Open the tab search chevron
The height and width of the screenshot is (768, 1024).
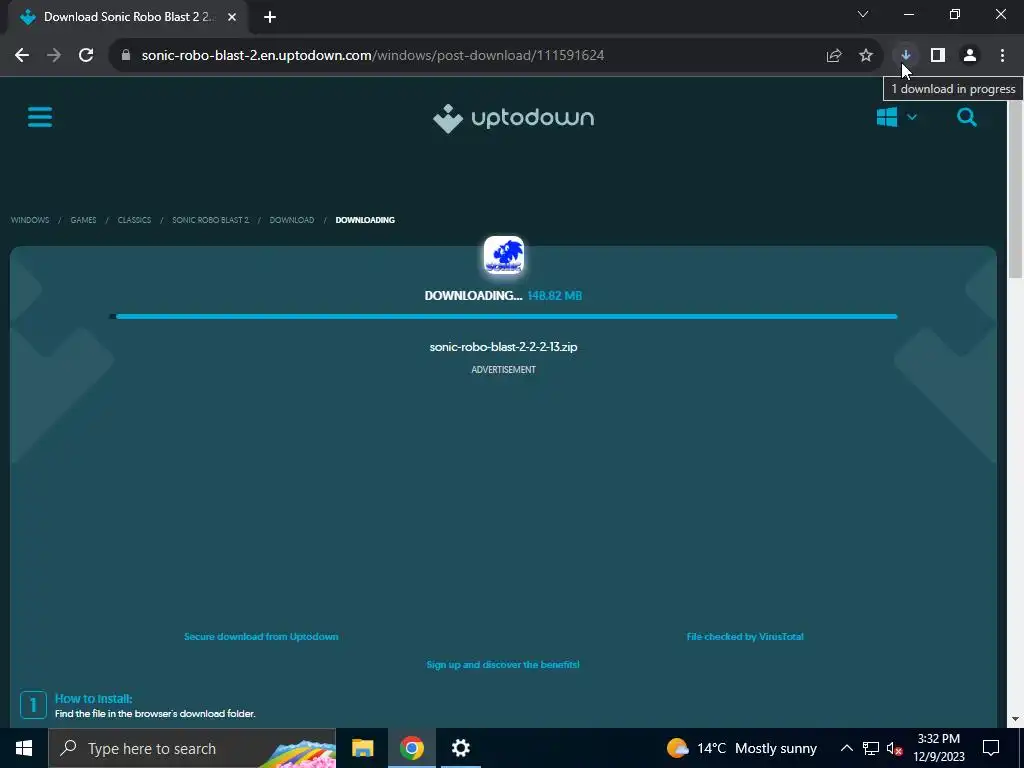tap(863, 14)
